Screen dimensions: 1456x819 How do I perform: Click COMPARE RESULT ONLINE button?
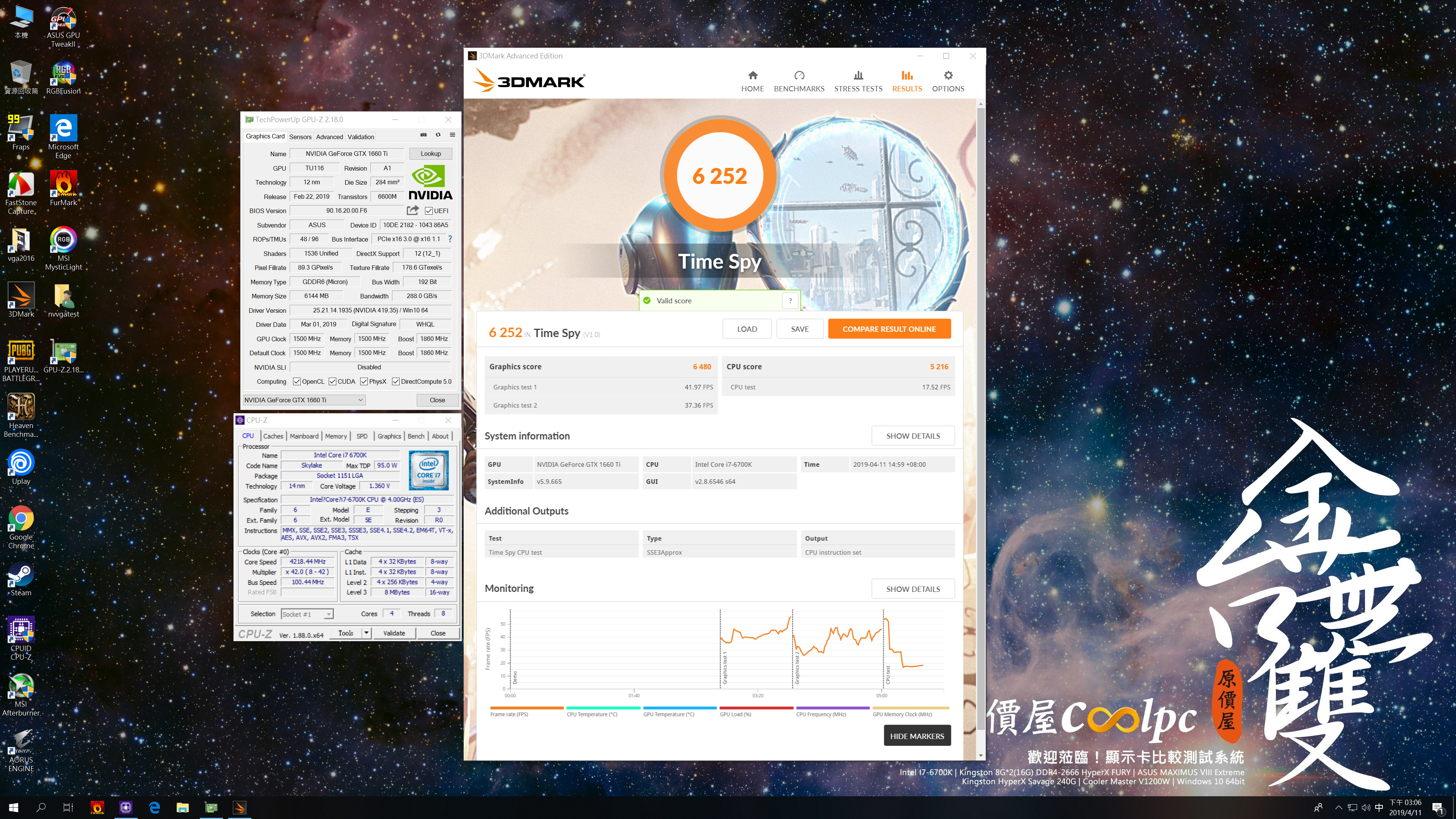click(889, 329)
